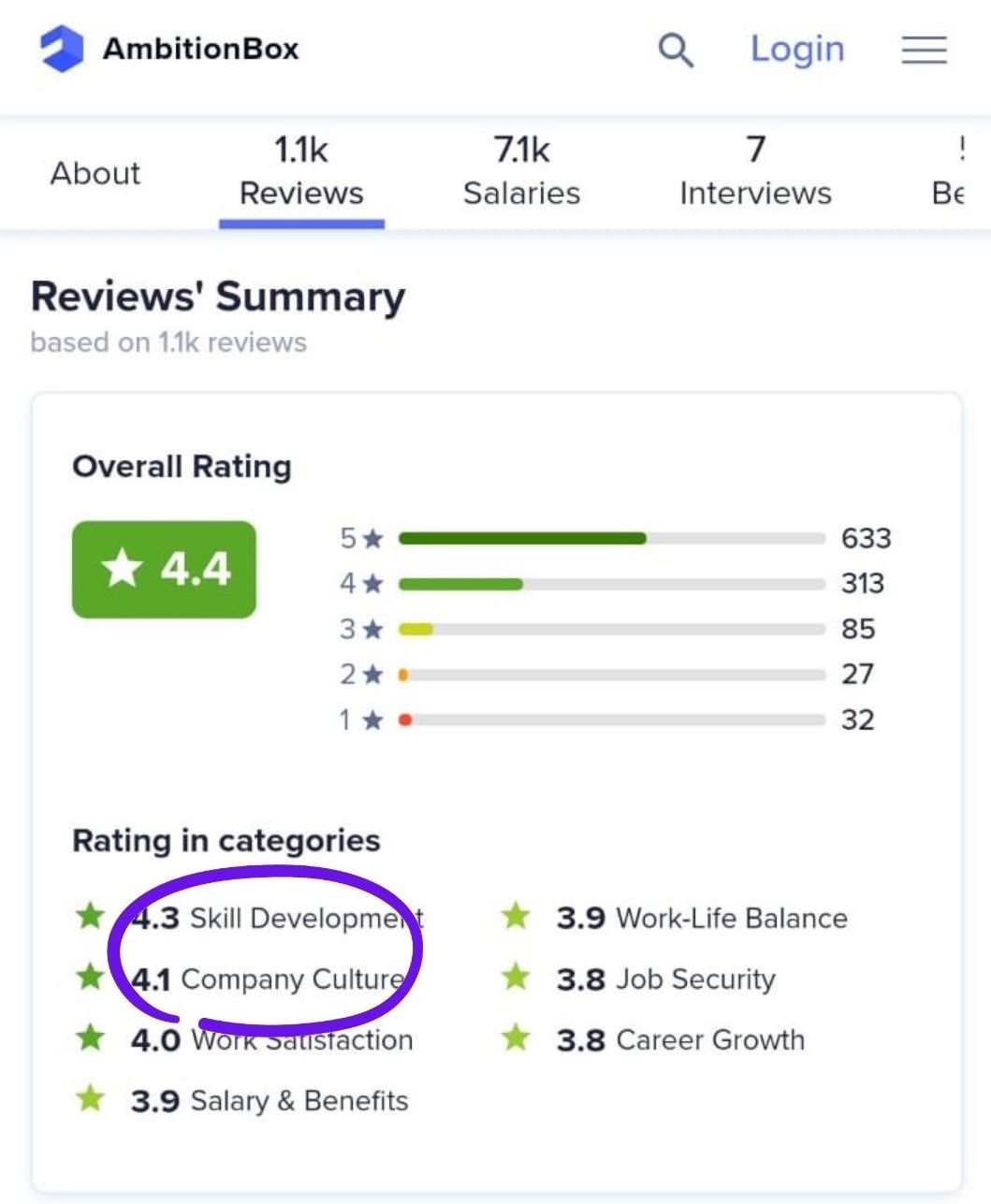This screenshot has height=1204, width=991.
Task: Click the AmbitionBox brand name text
Action: pos(200,49)
